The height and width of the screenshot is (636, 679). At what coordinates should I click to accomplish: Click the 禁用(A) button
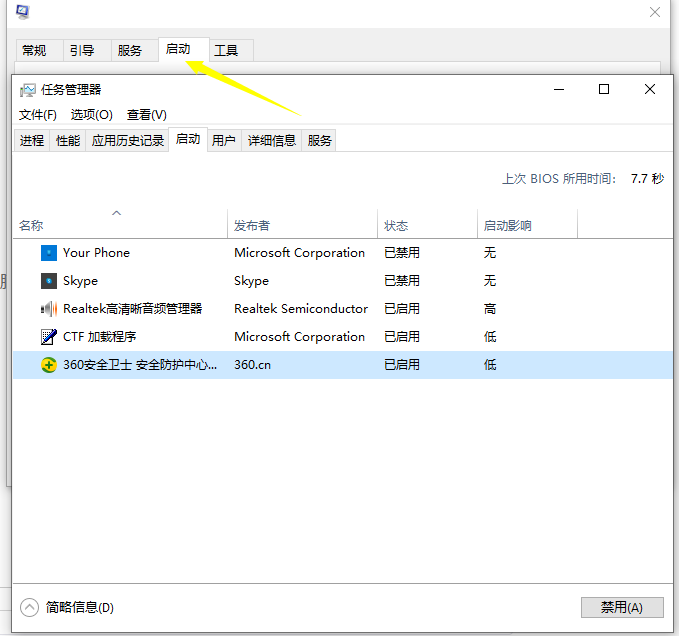click(622, 607)
